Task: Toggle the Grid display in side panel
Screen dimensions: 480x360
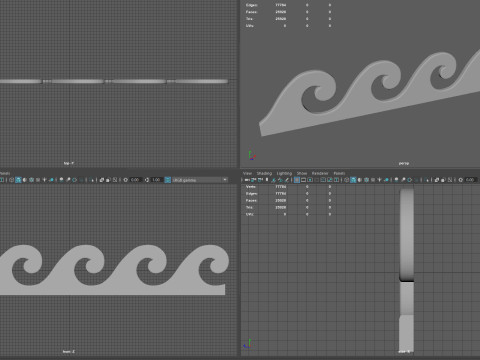Action: [297, 180]
